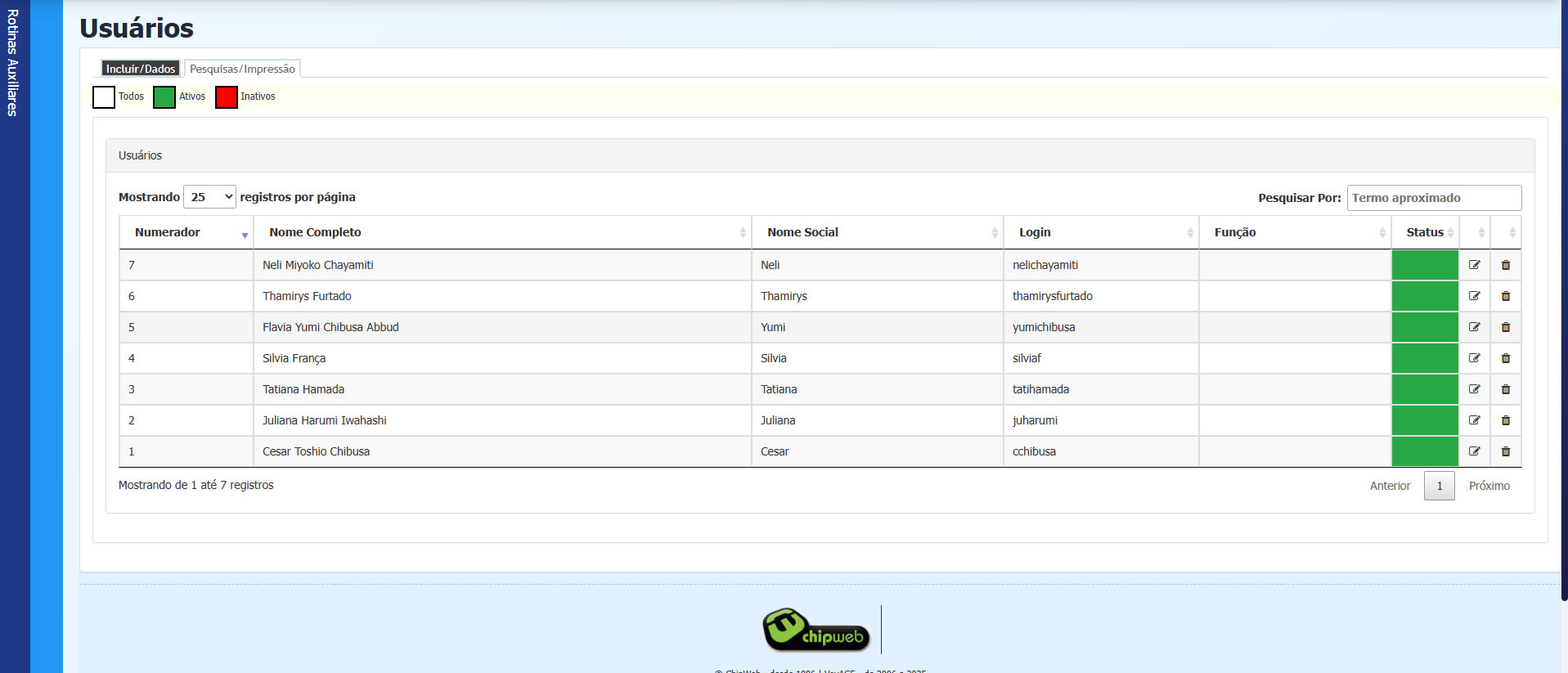Select the Incluir/Dados tab
Screen dimensions: 1568x673
point(140,69)
